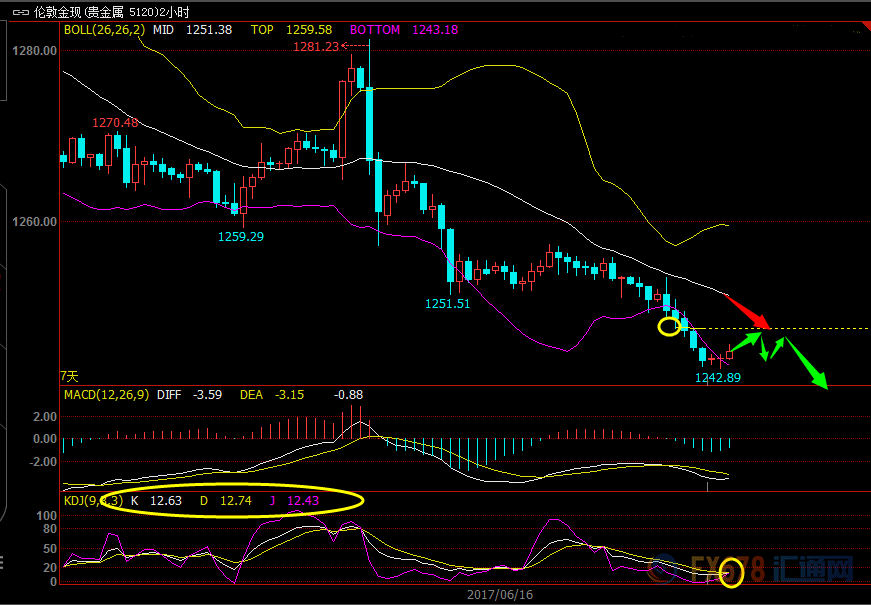This screenshot has width=871, height=605.
Task: Click the 1251.51 swing low label
Action: 447,304
